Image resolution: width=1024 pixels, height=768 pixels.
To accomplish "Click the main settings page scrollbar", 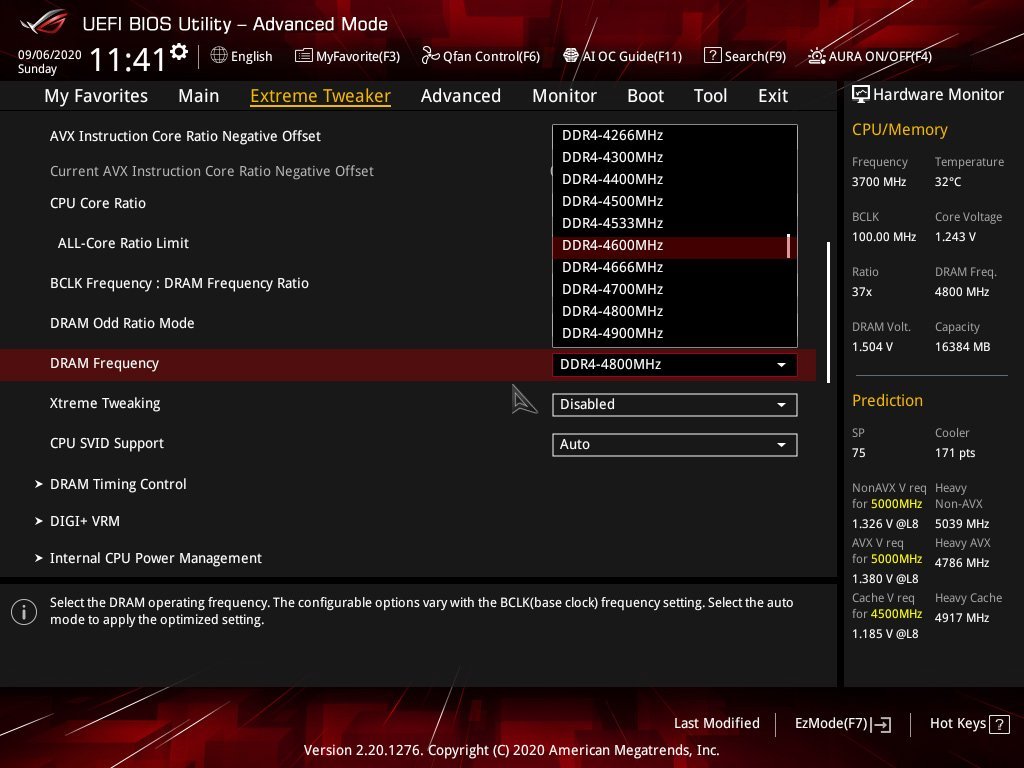I will click(x=828, y=312).
